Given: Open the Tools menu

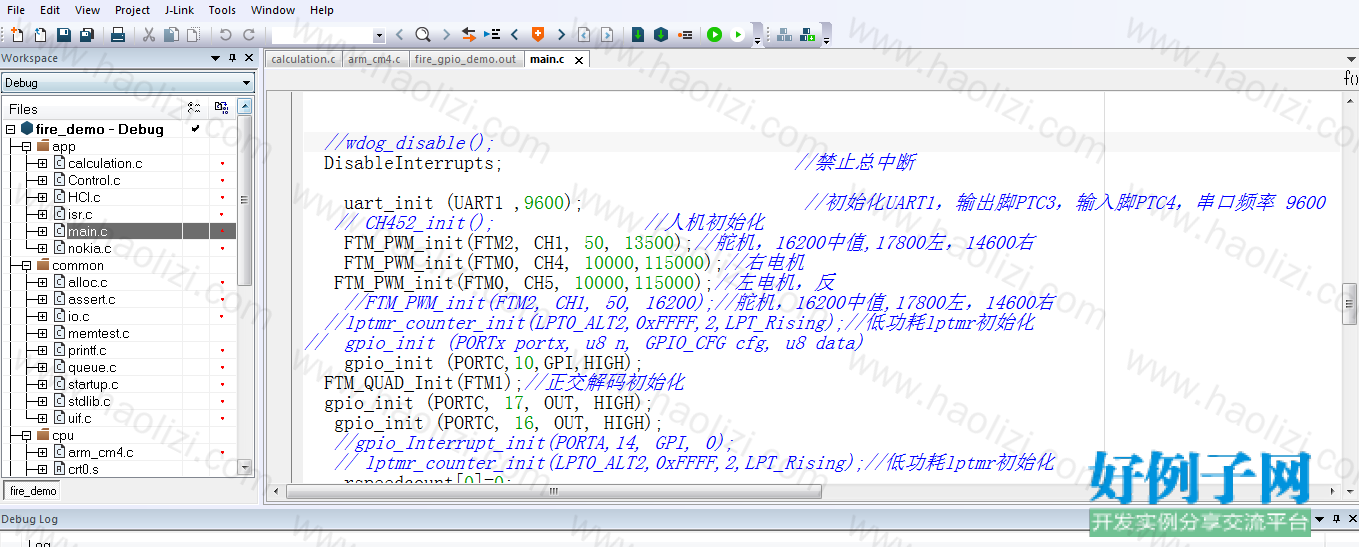Looking at the screenshot, I should 222,10.
